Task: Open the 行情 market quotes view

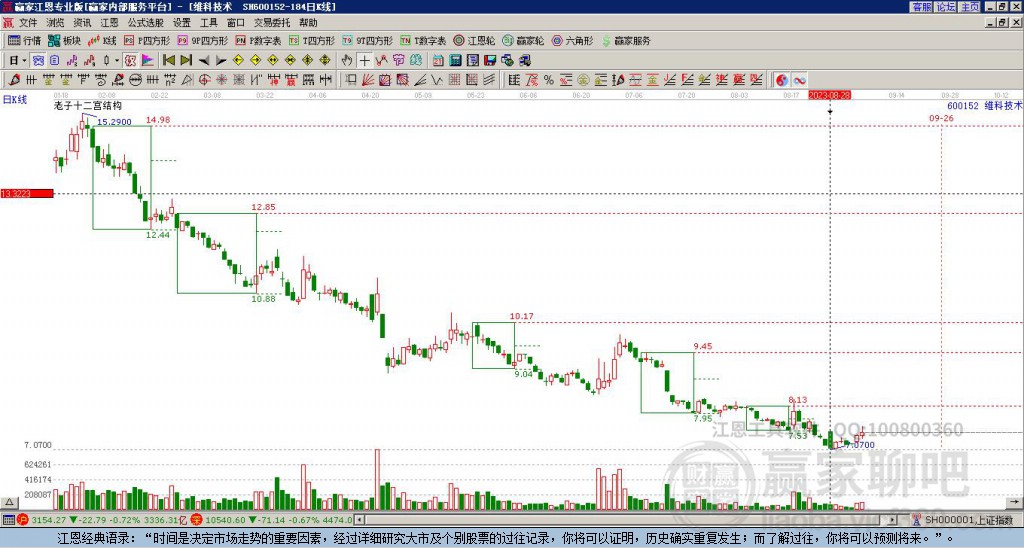Action: point(25,40)
